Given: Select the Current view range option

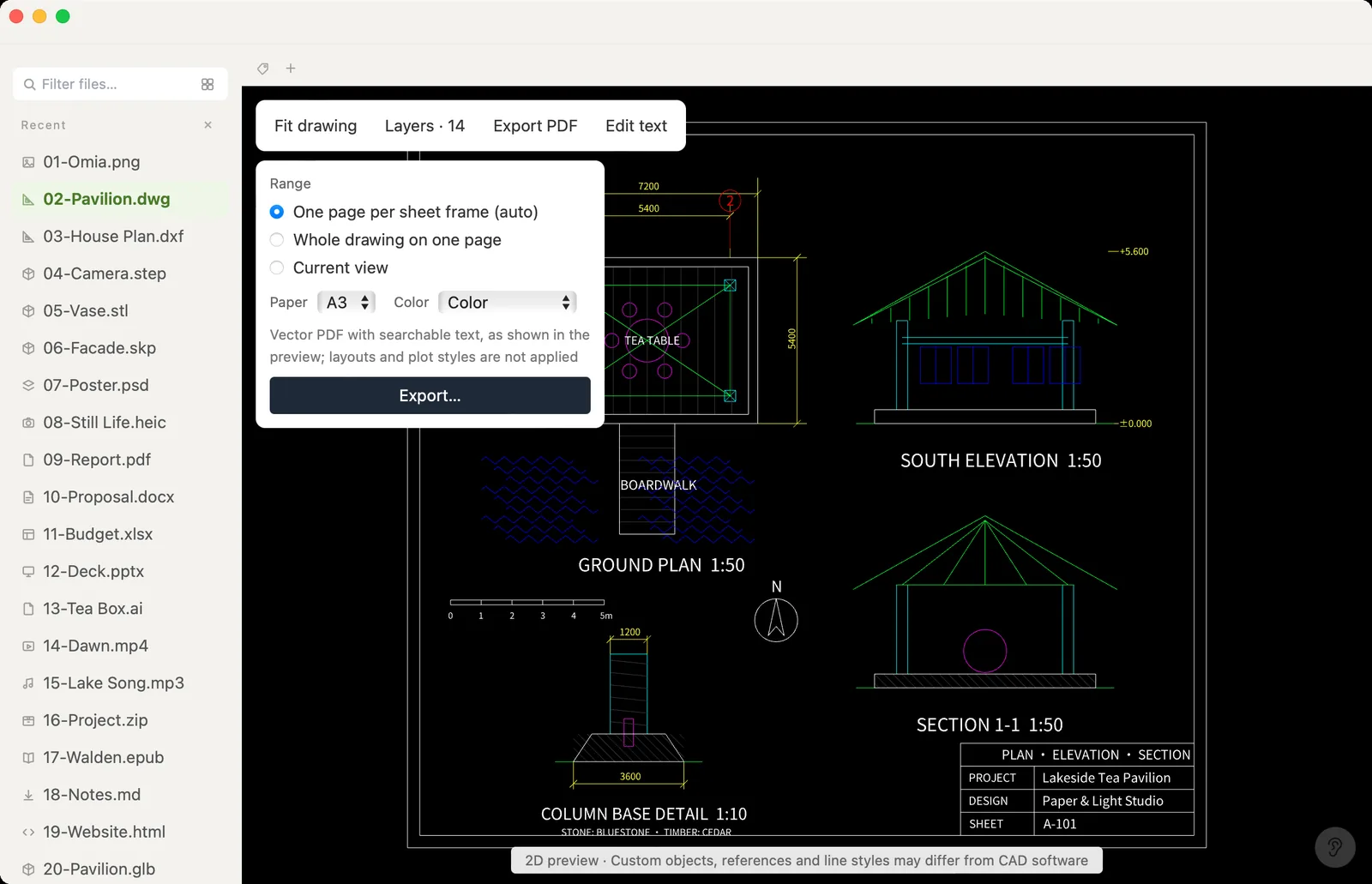Looking at the screenshot, I should click(277, 268).
